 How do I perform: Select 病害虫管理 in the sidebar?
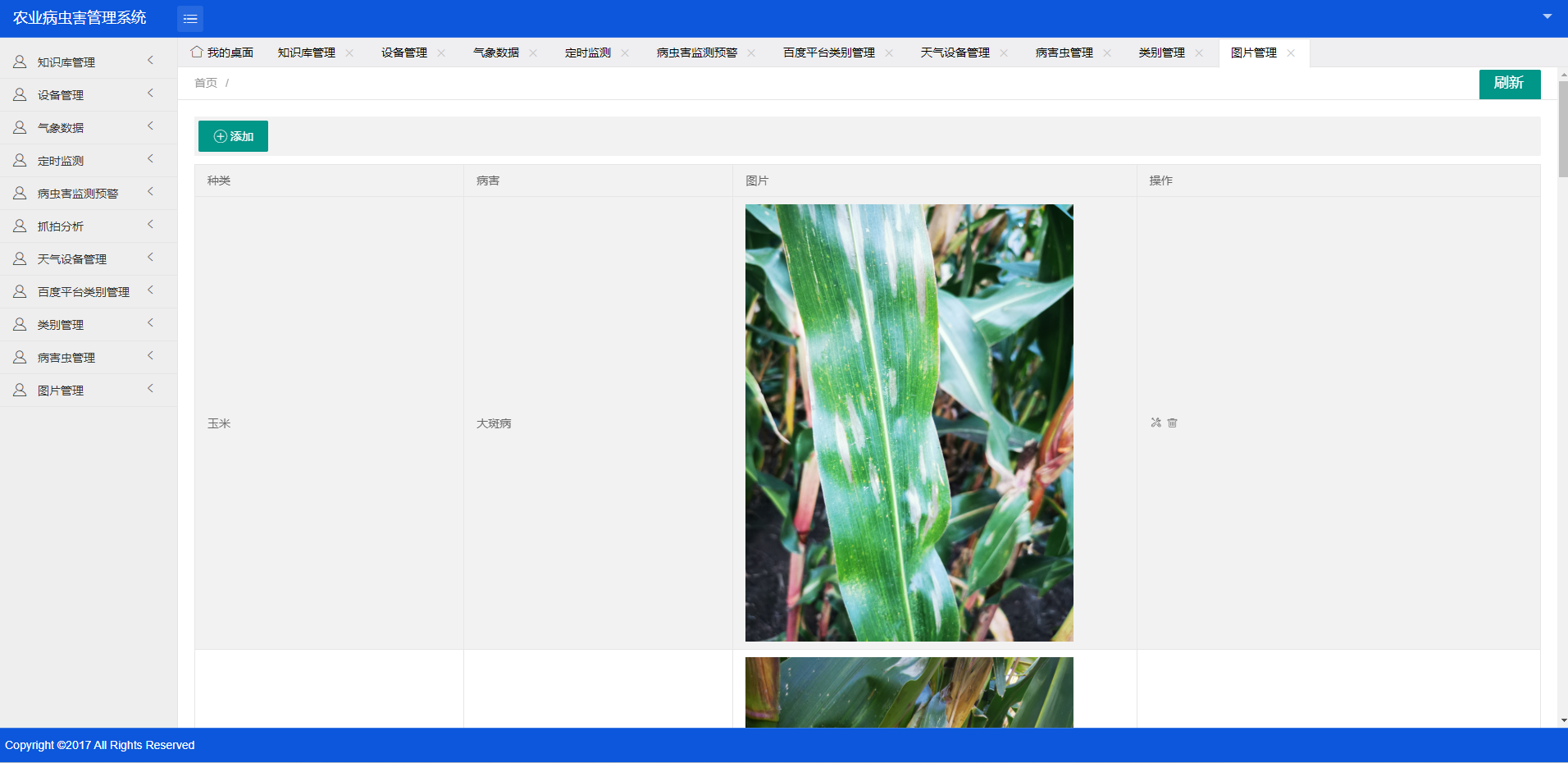(x=66, y=358)
